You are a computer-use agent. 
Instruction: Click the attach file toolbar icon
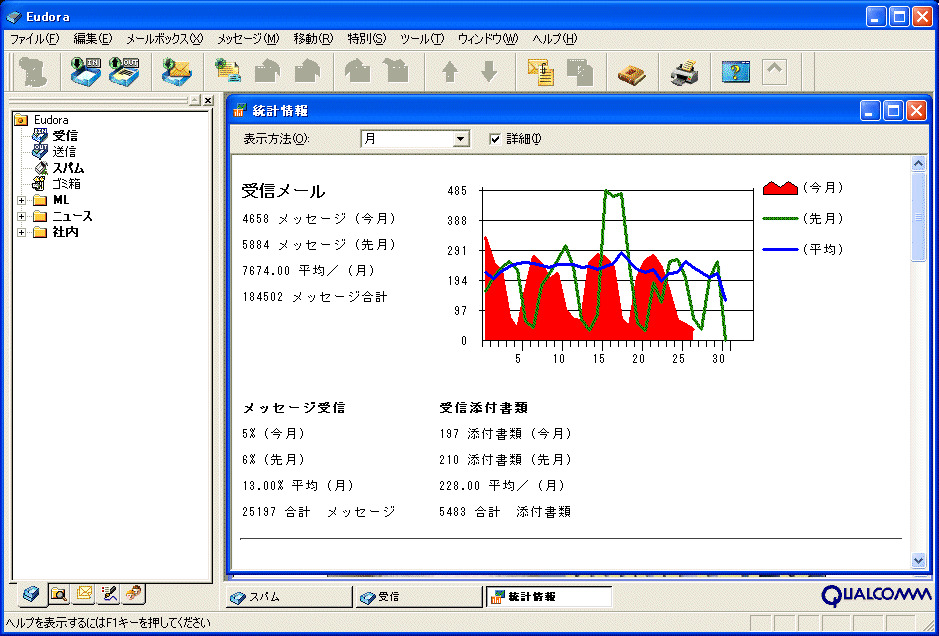(x=541, y=72)
